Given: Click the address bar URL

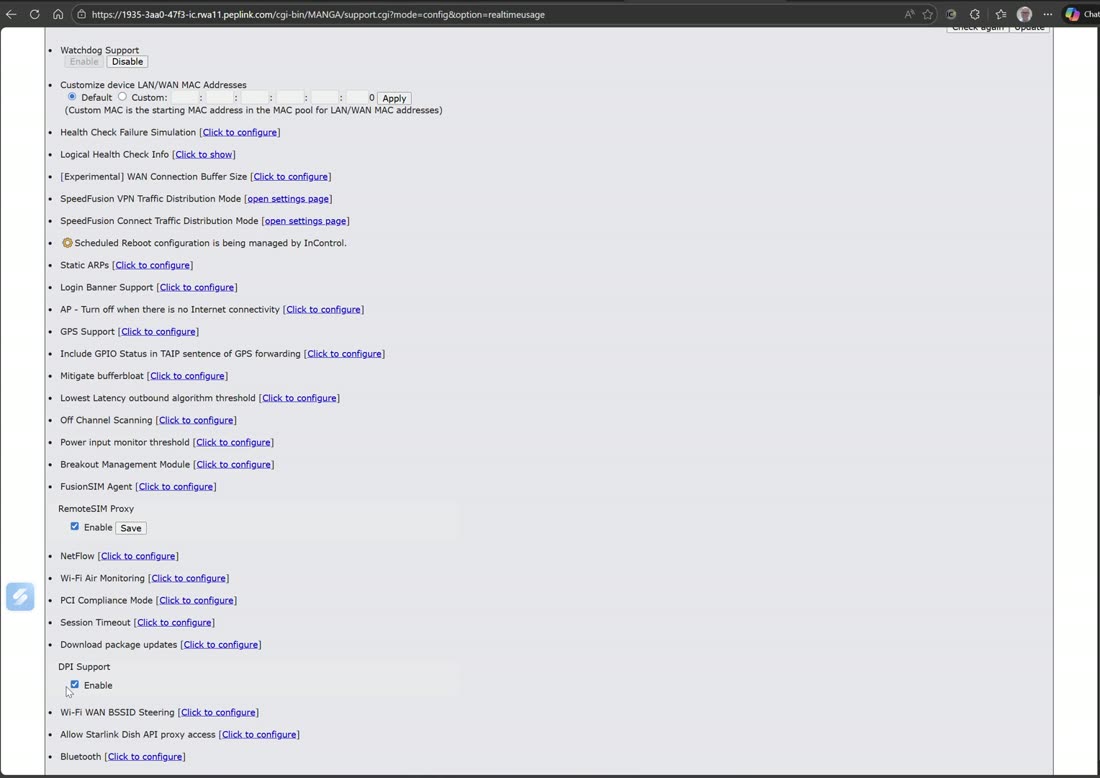Looking at the screenshot, I should 318,14.
